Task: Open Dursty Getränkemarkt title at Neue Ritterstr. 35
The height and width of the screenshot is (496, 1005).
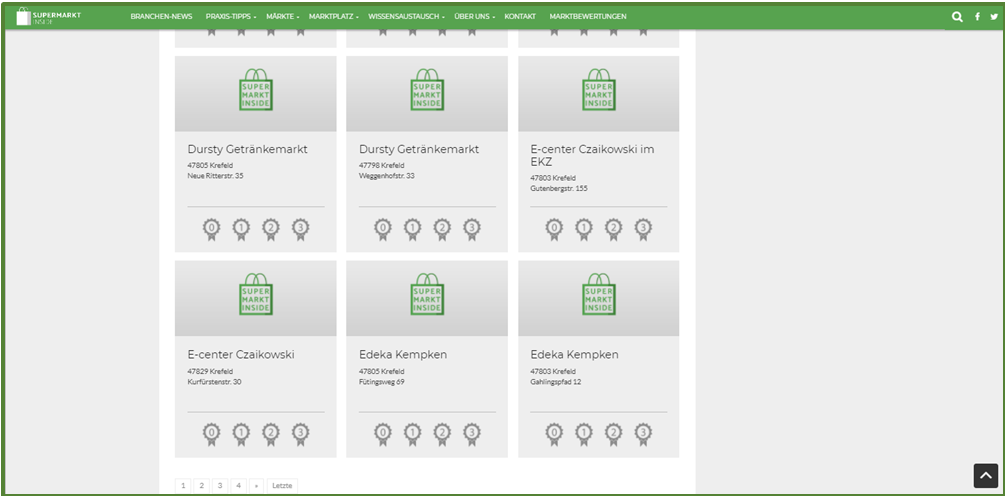Action: click(247, 149)
